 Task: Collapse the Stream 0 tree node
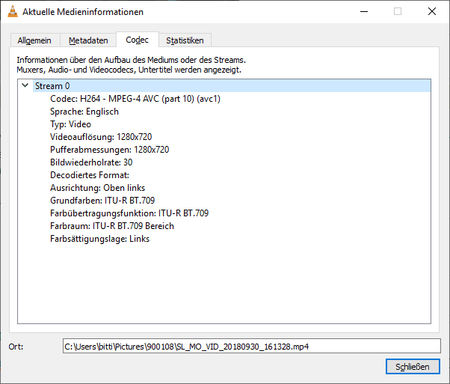point(25,85)
